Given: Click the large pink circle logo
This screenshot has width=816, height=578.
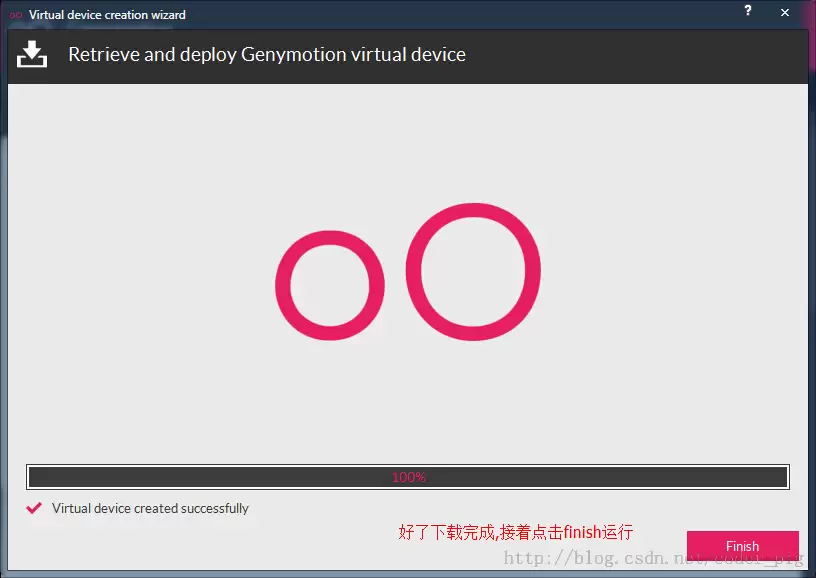Looking at the screenshot, I should tap(473, 272).
